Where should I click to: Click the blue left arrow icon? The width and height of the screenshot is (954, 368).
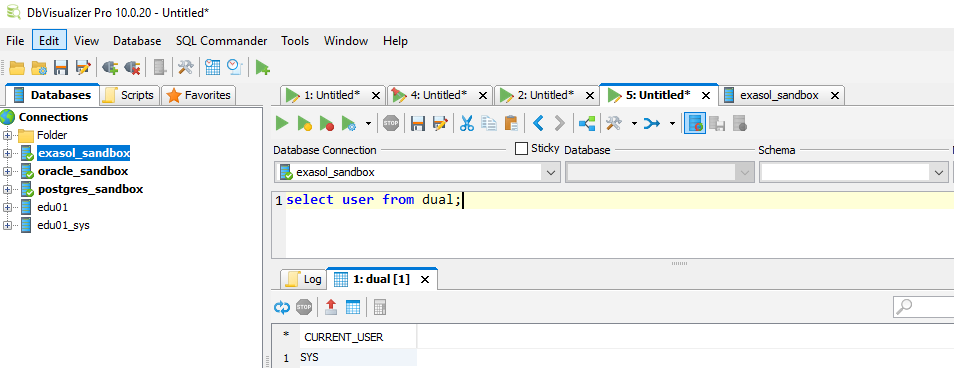pos(538,123)
